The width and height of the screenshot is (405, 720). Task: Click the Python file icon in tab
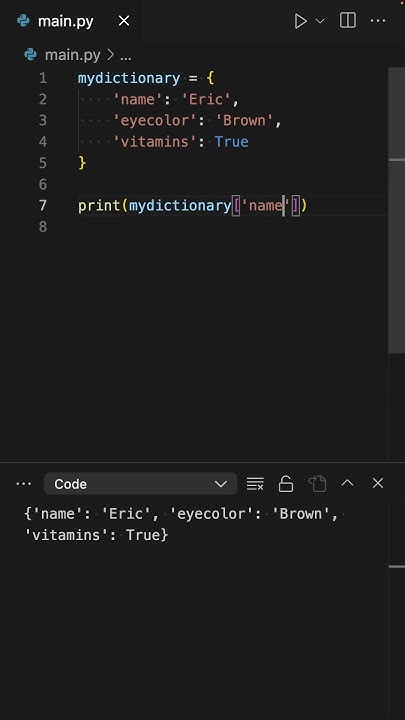[x=23, y=21]
